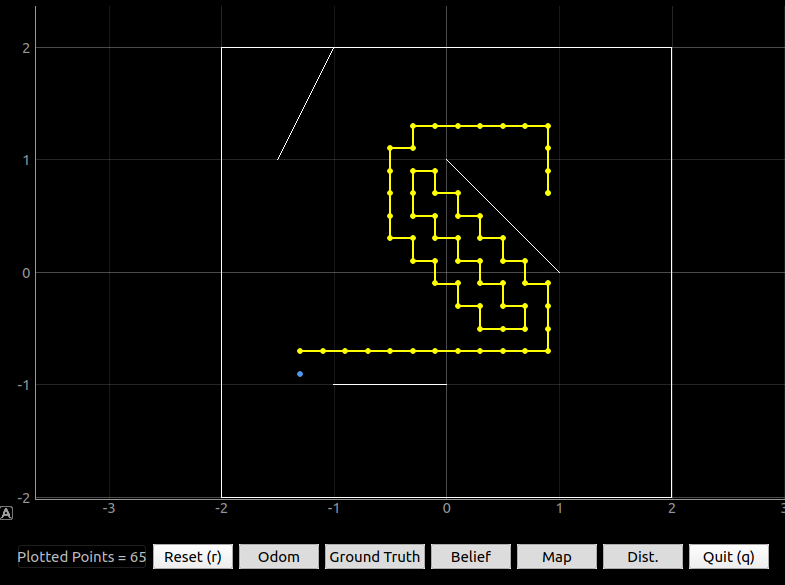Click the leftmost yellow point of bottom trajectory line
The width and height of the screenshot is (785, 585).
(300, 351)
